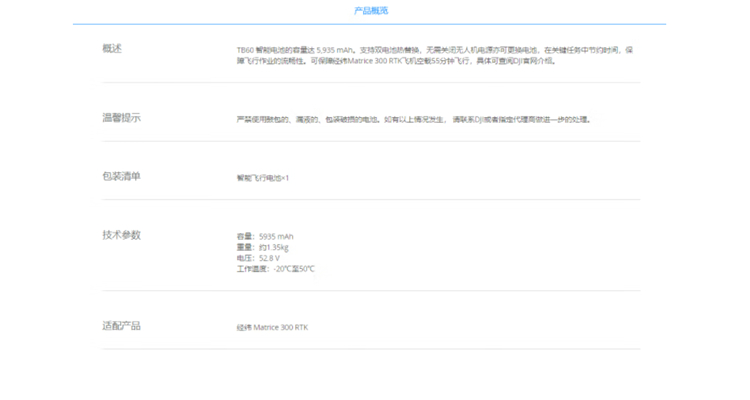Select the 电压 52.8 V spec line

[x=258, y=258]
